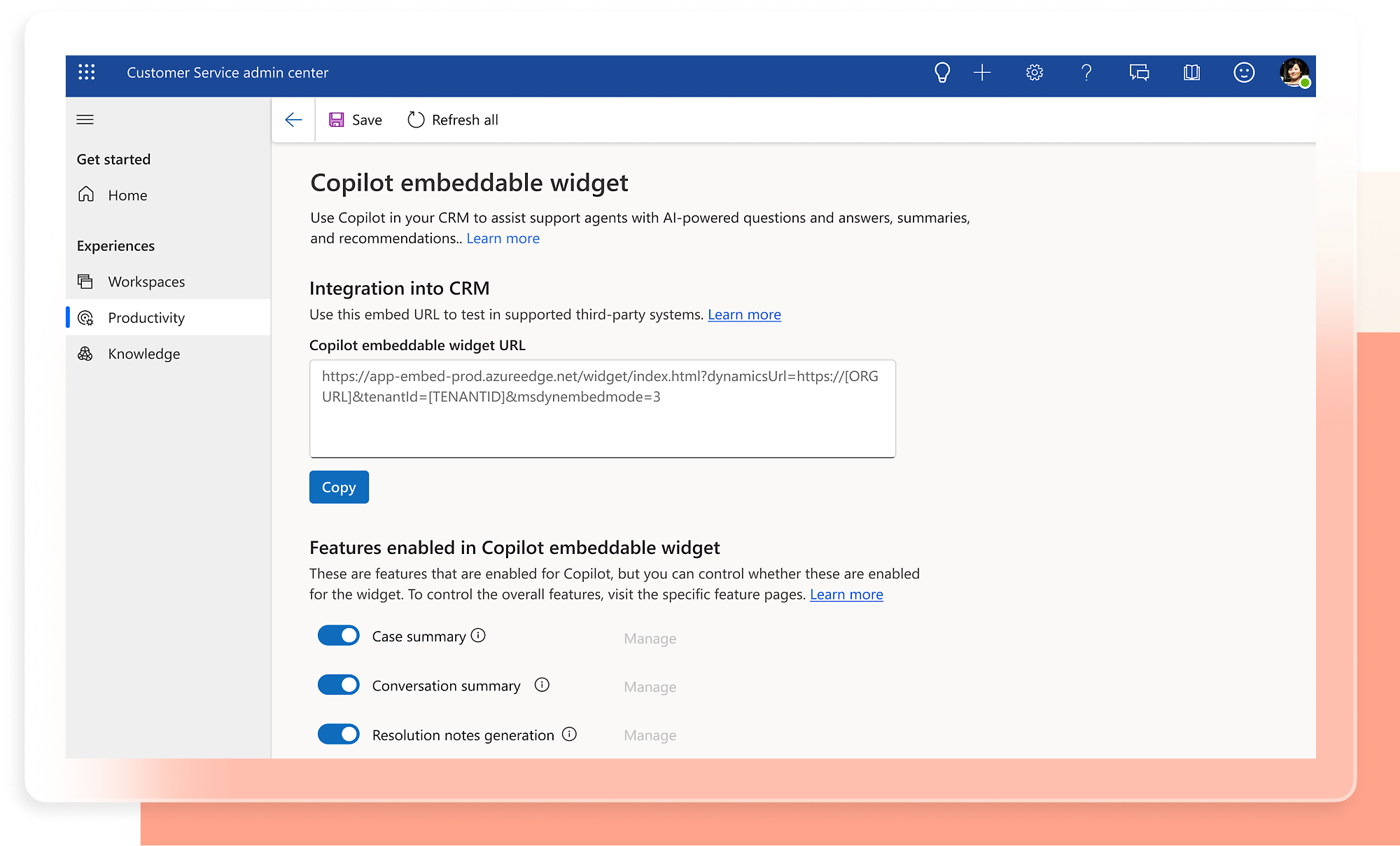Show info for Resolution notes generation
1400x846 pixels.
[x=570, y=734]
